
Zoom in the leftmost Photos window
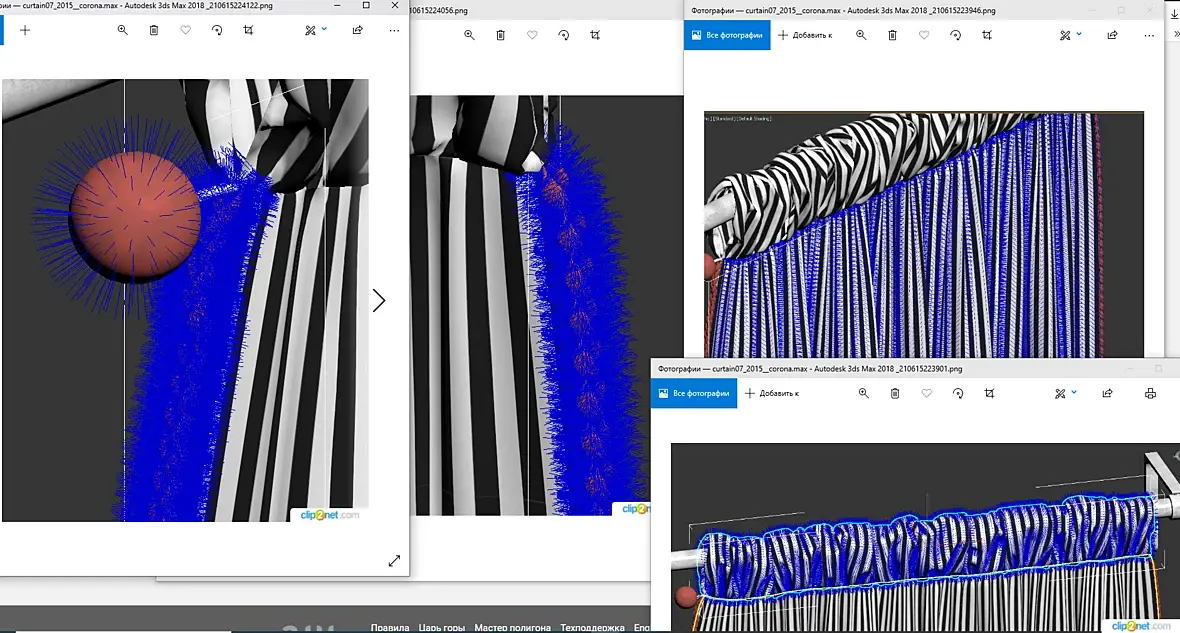(x=123, y=30)
